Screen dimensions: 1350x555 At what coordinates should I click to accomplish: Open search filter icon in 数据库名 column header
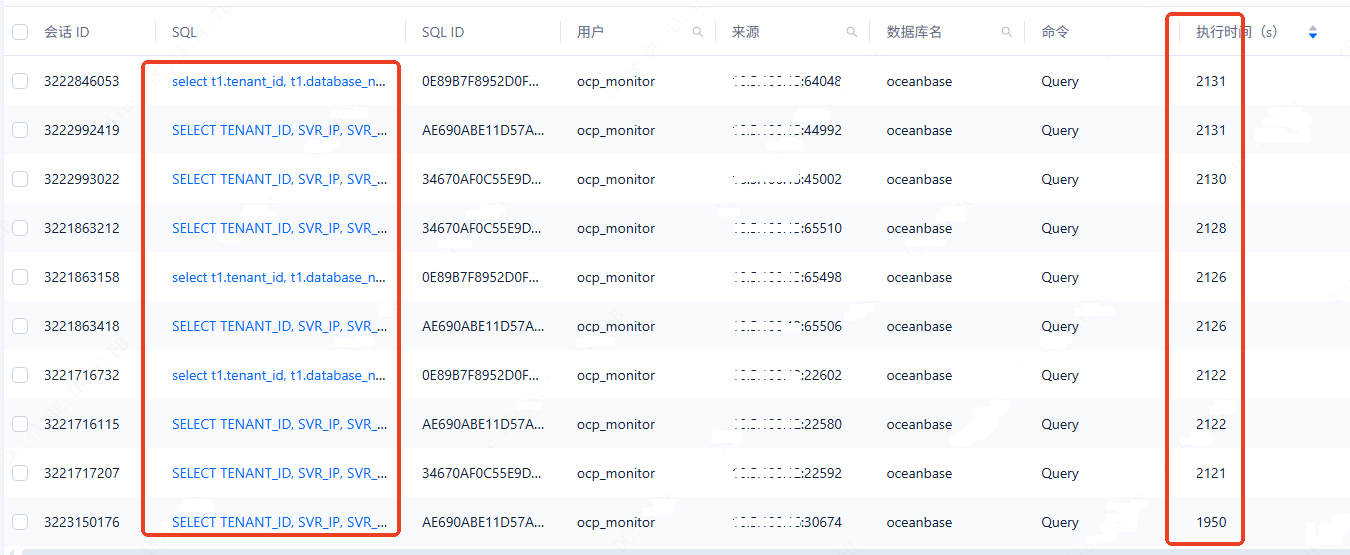1007,32
